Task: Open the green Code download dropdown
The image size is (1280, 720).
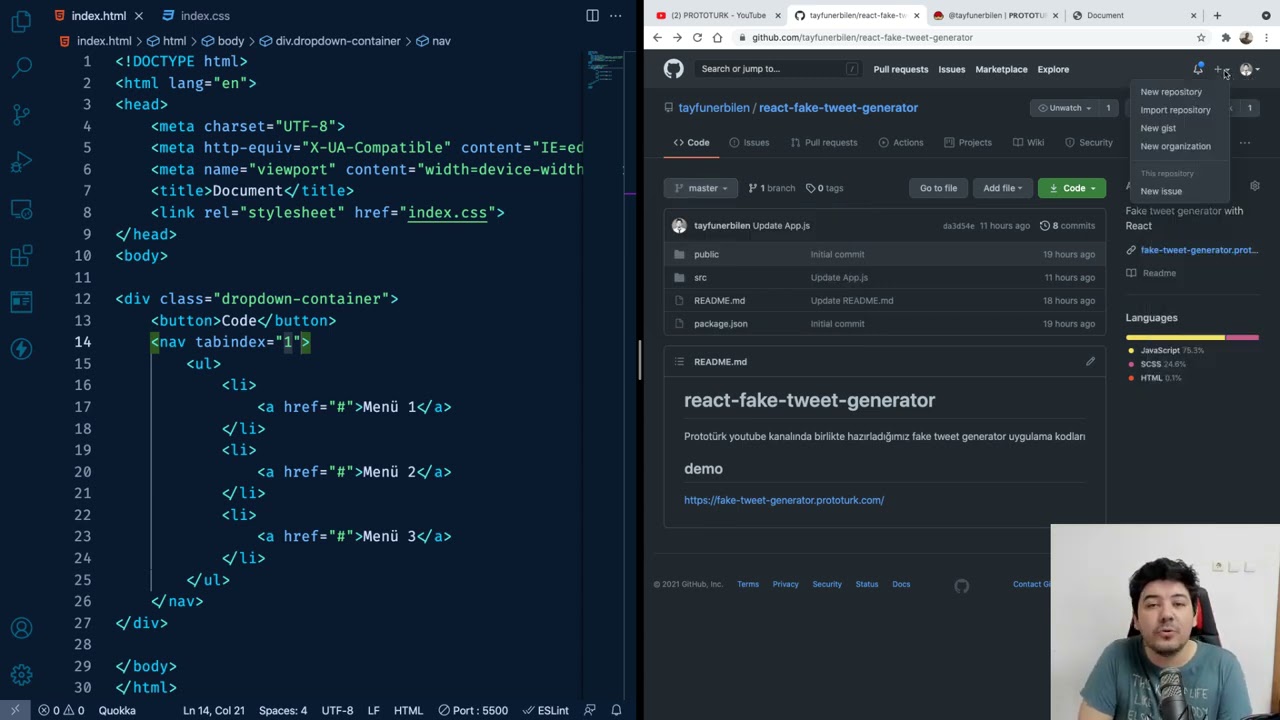Action: (1072, 188)
